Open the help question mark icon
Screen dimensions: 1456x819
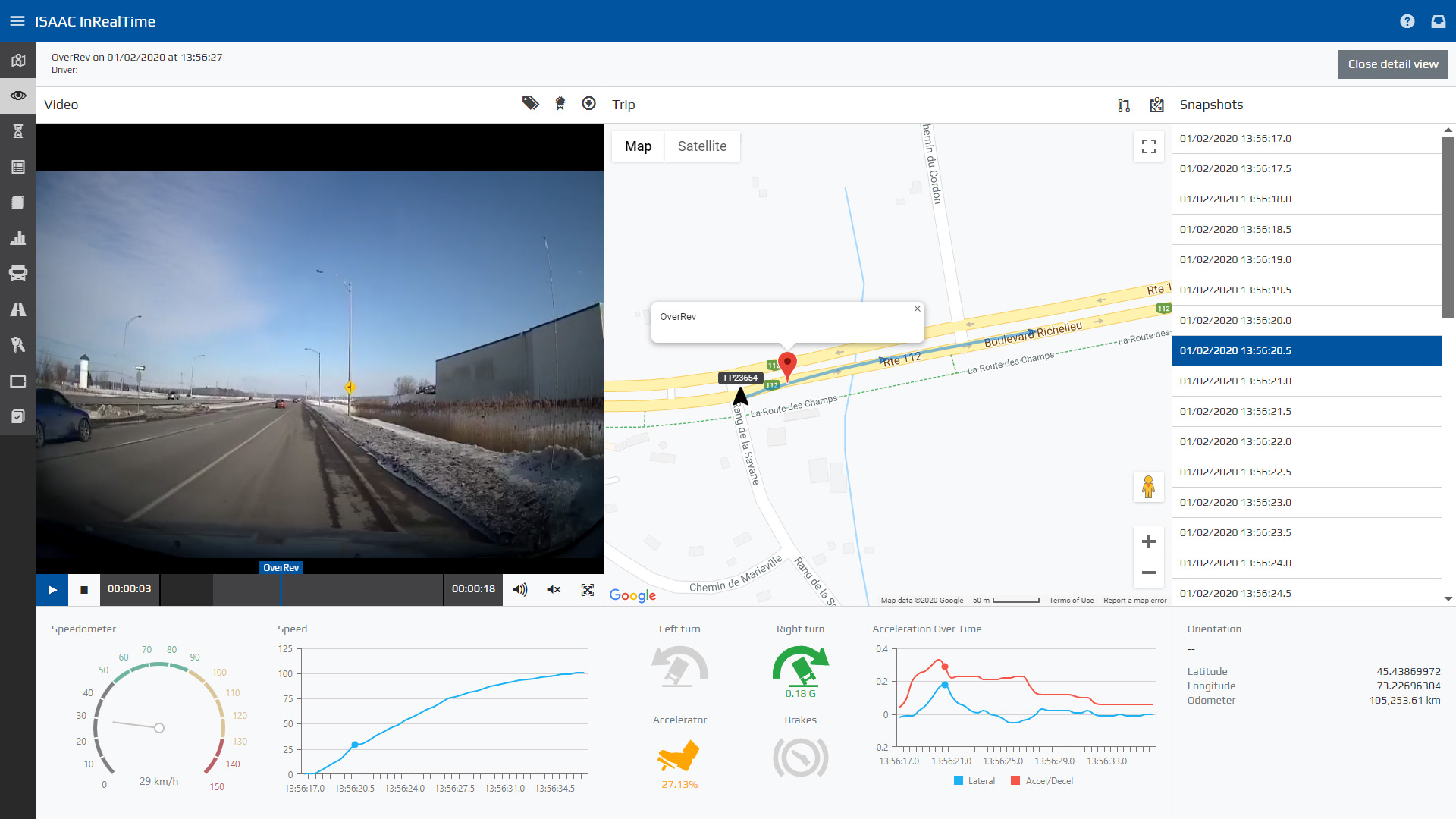point(1407,21)
